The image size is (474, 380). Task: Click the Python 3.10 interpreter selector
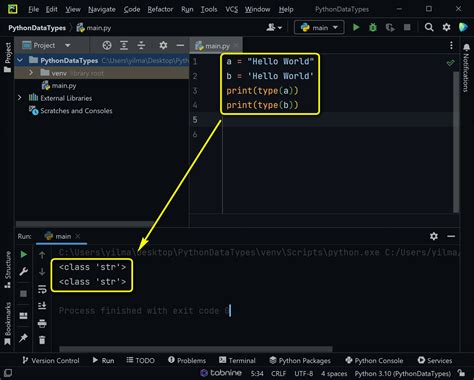403,374
